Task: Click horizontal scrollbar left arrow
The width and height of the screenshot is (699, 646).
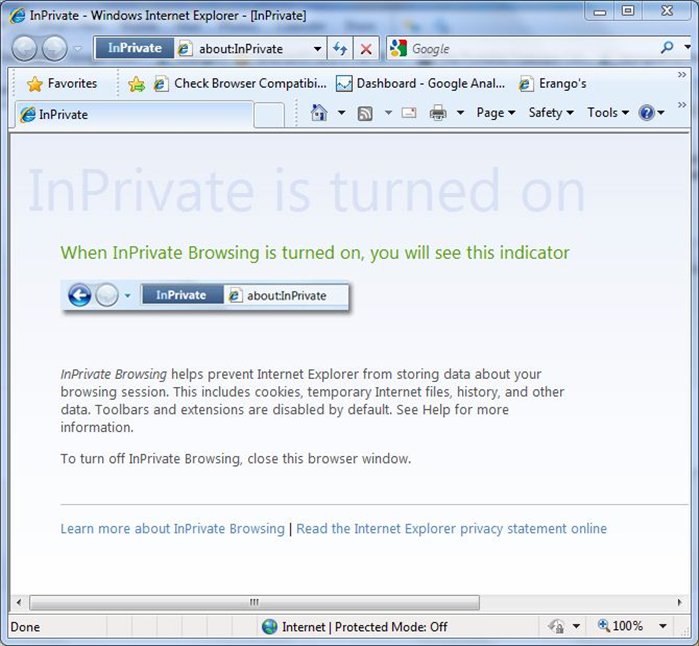Action: [x=19, y=602]
